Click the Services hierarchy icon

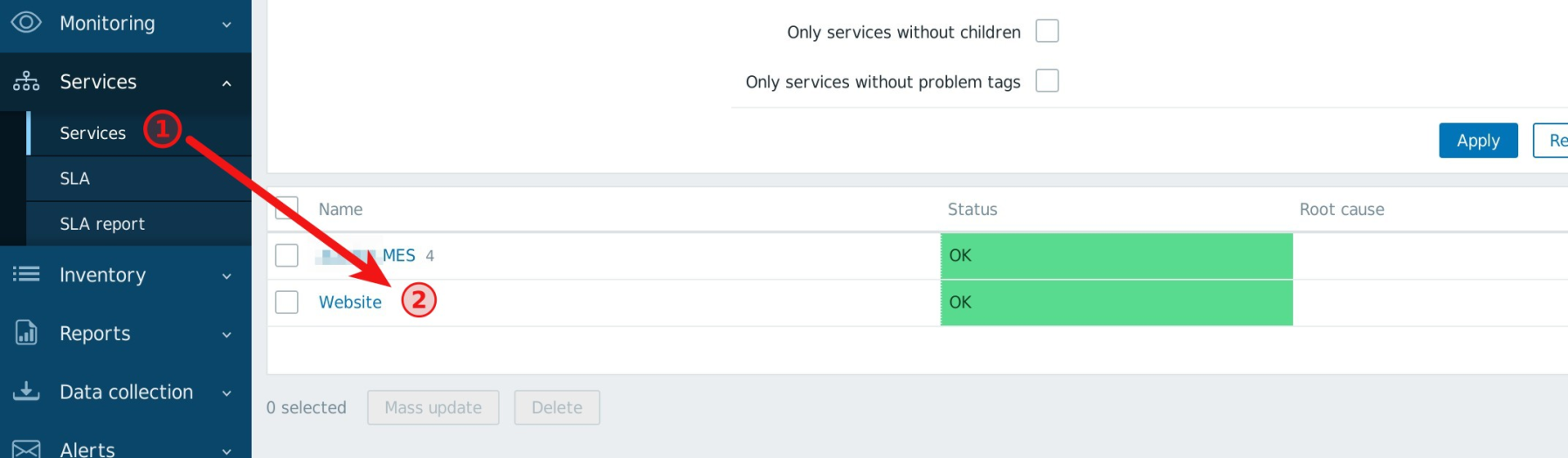point(26,81)
